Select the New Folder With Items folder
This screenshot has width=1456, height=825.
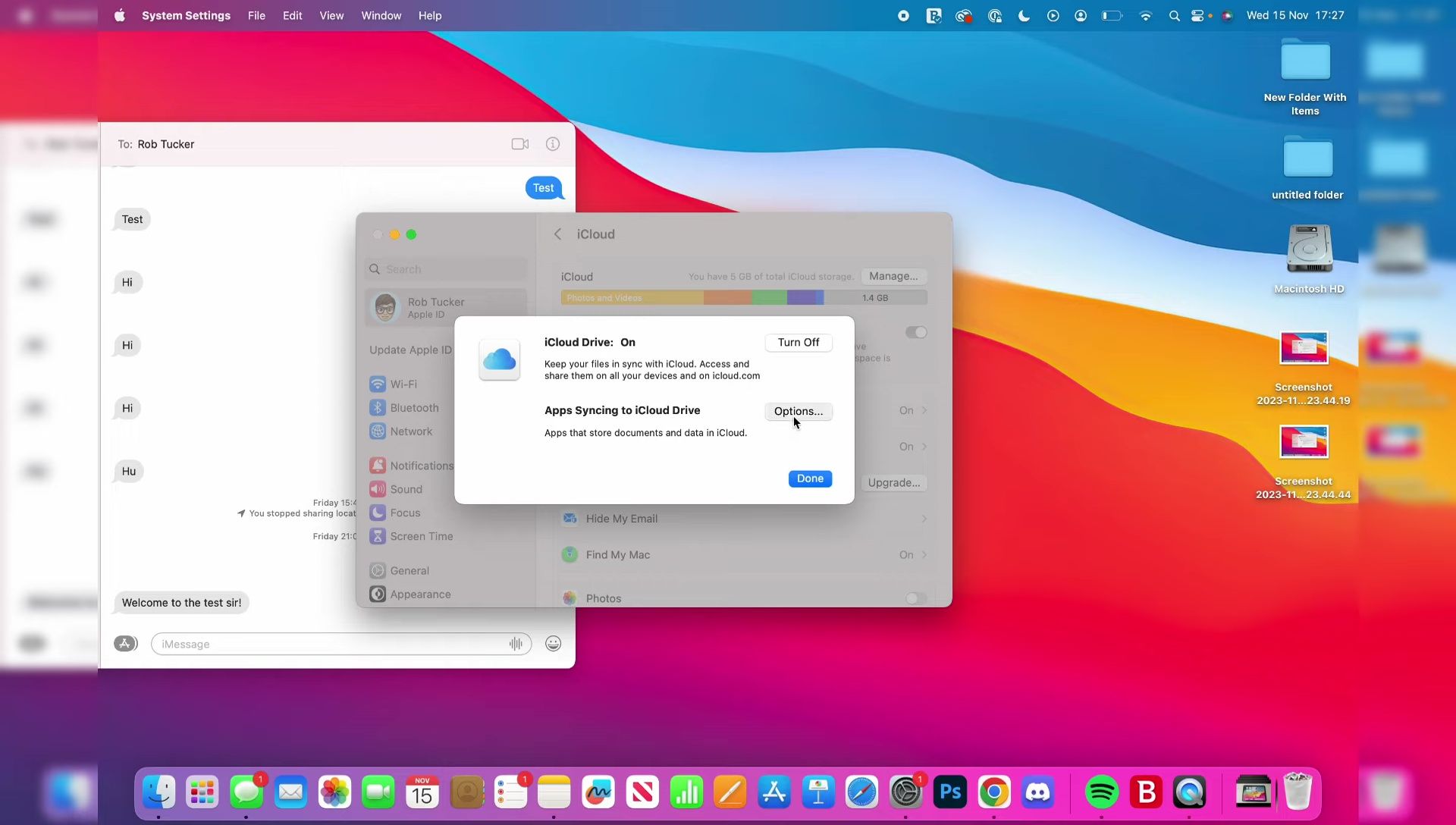[x=1305, y=59]
